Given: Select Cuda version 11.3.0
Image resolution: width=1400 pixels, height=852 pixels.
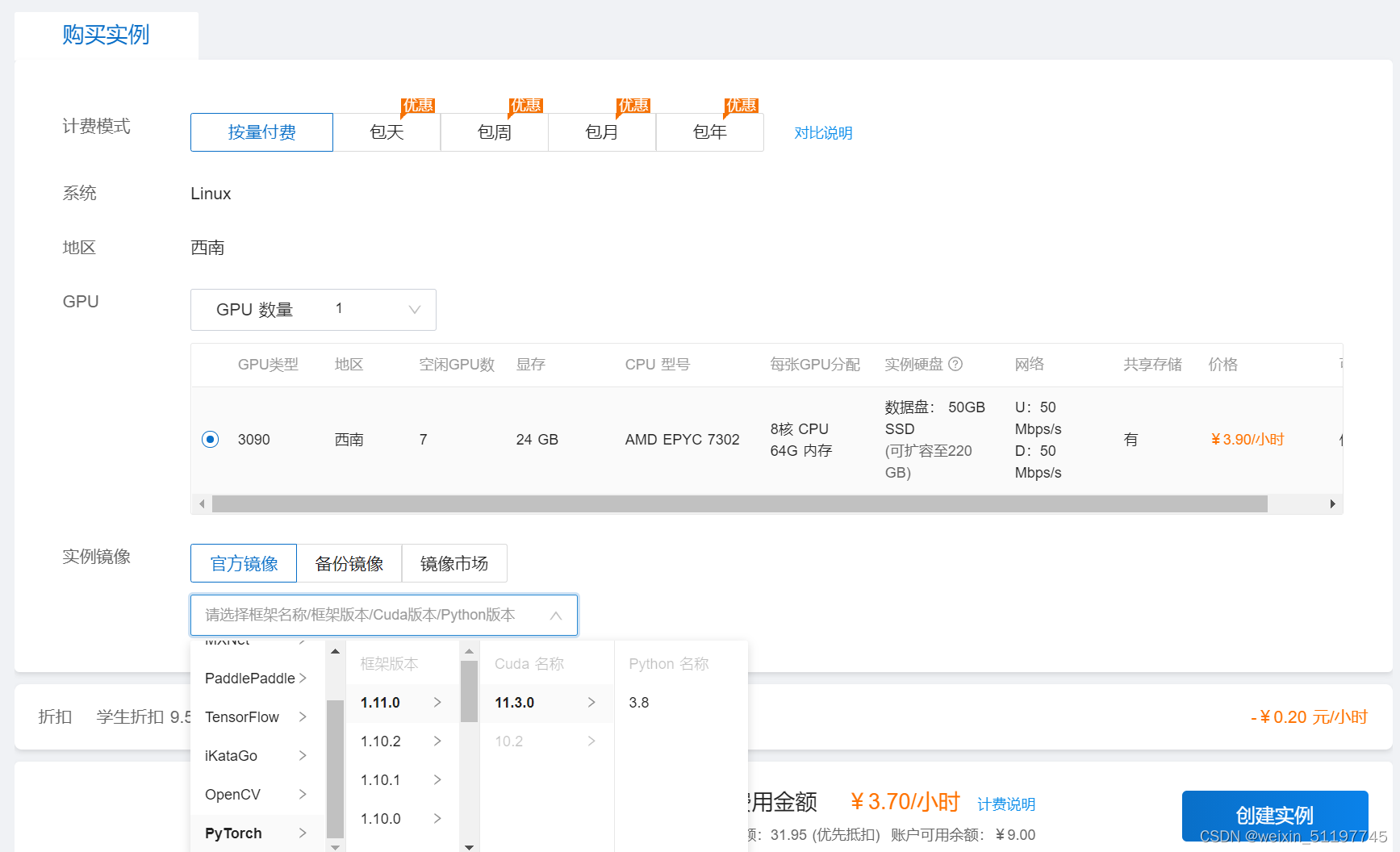Looking at the screenshot, I should [546, 703].
